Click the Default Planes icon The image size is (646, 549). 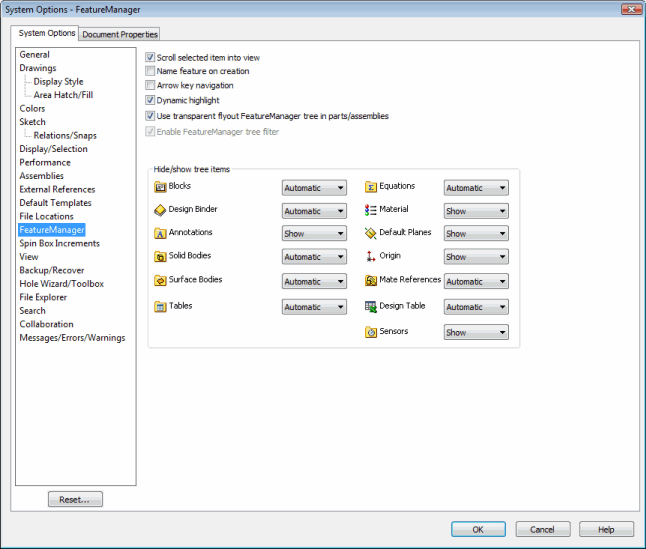[x=371, y=234]
